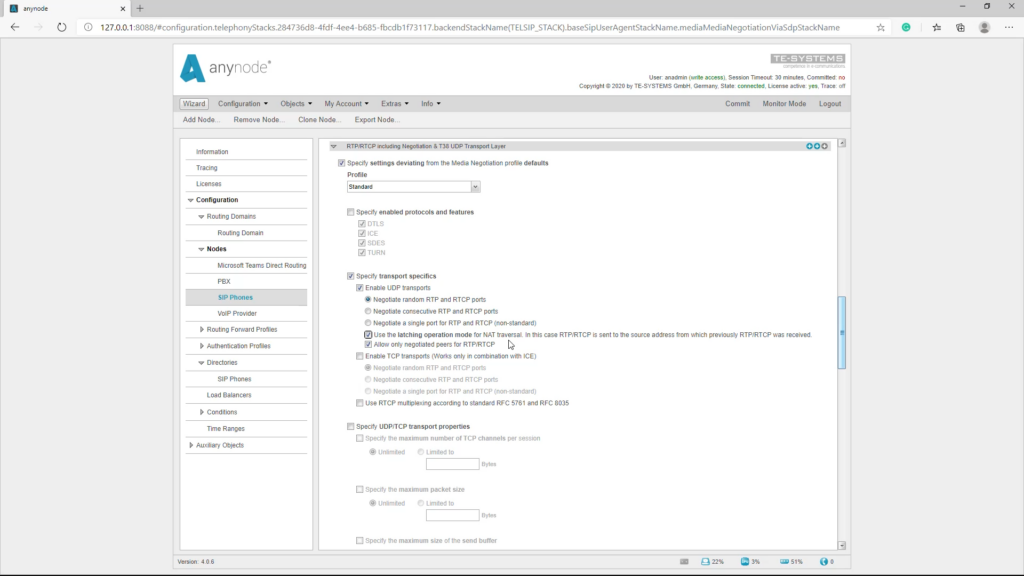Collapse the Routing Domains tree node
Screen dimensions: 1024x576
click(x=201, y=216)
